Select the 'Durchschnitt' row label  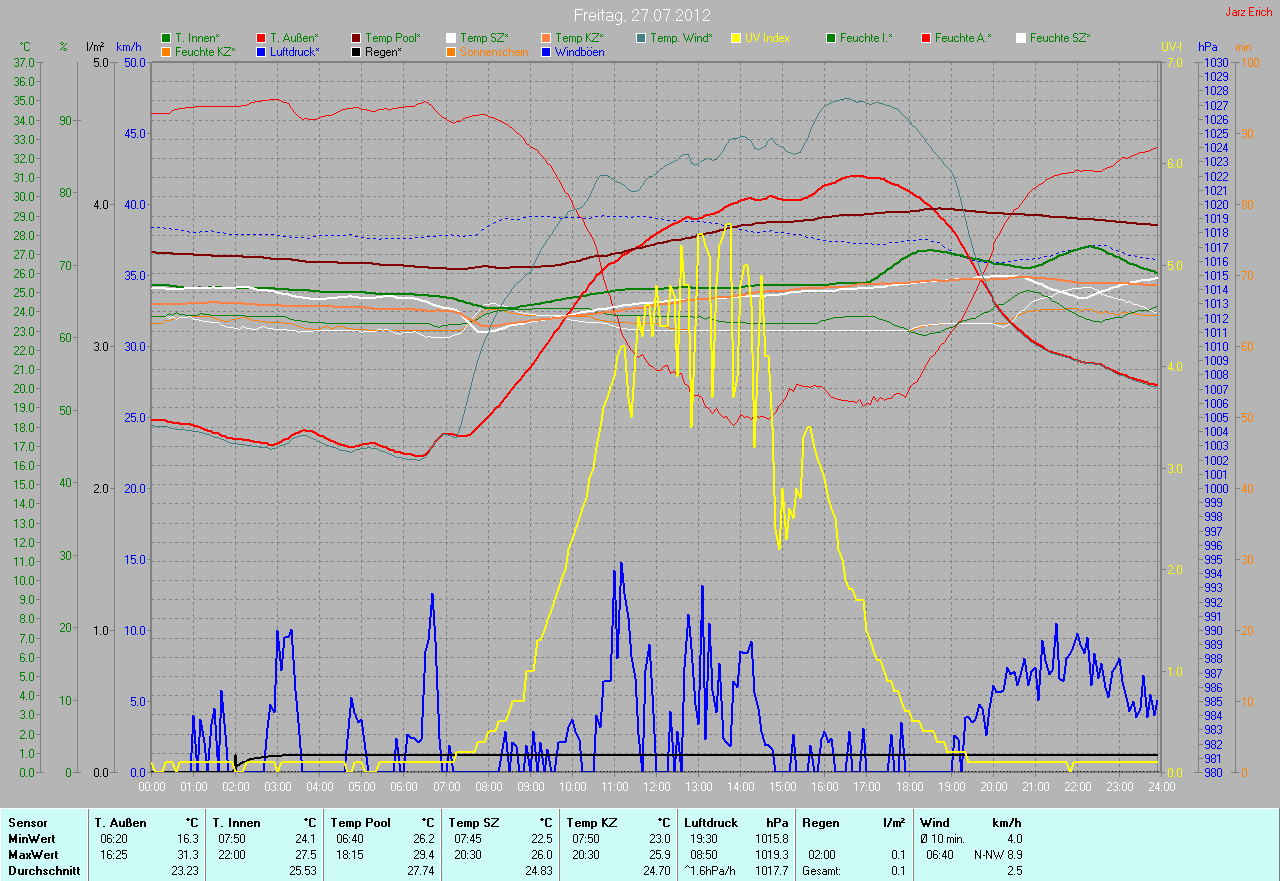tap(42, 871)
